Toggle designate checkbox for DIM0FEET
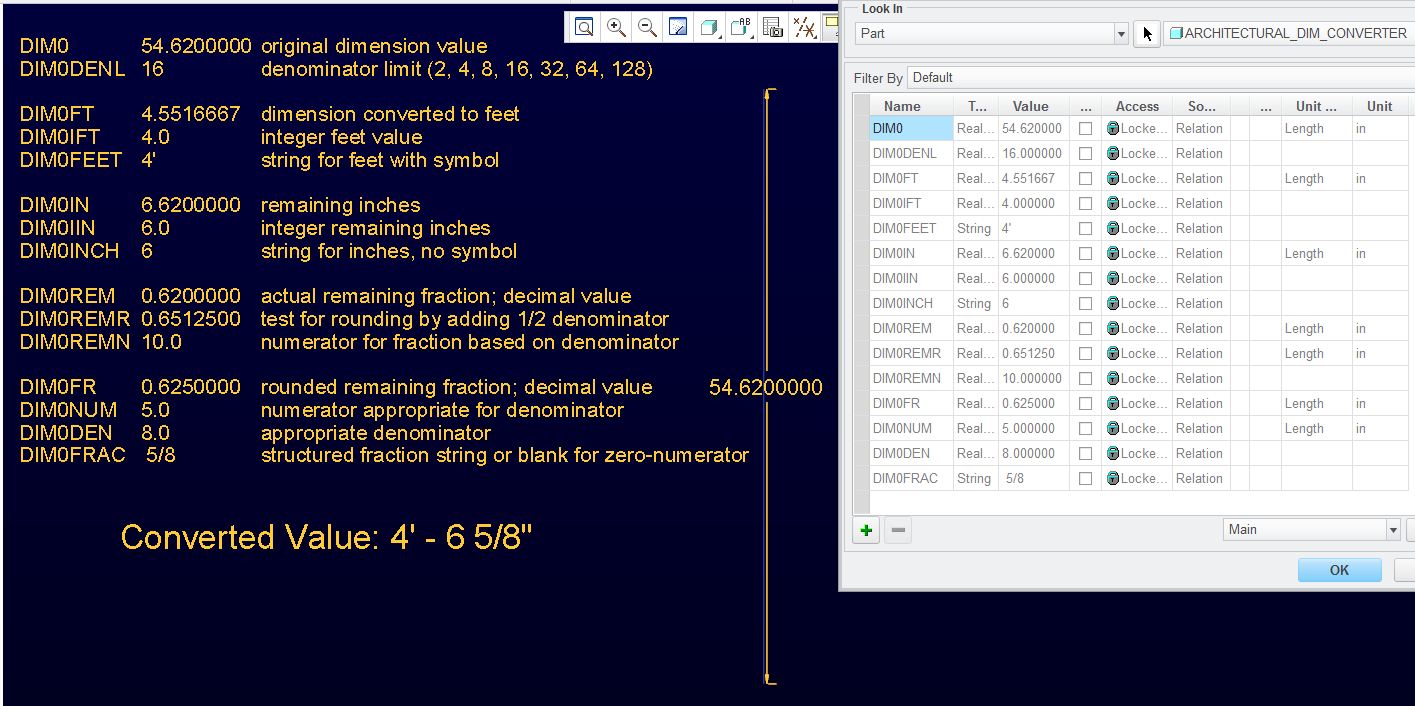This screenshot has height=706, width=1415. tap(1085, 228)
